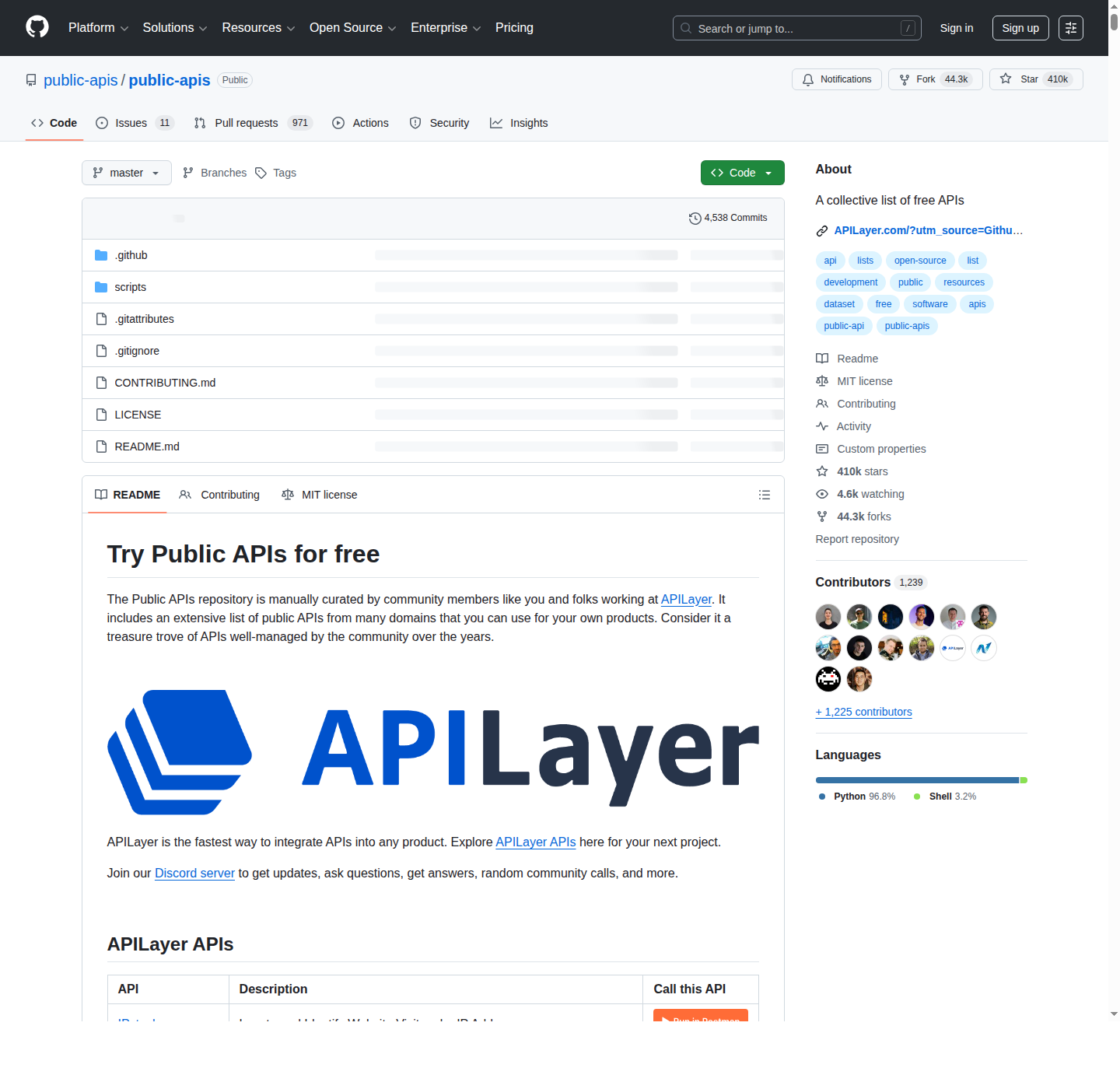This screenshot has width=1120, height=1089.
Task: Expand the master branch selector
Action: (x=126, y=173)
